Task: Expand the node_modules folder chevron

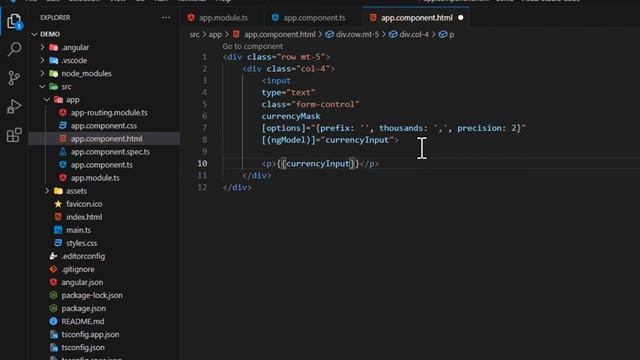Action: tap(42, 73)
